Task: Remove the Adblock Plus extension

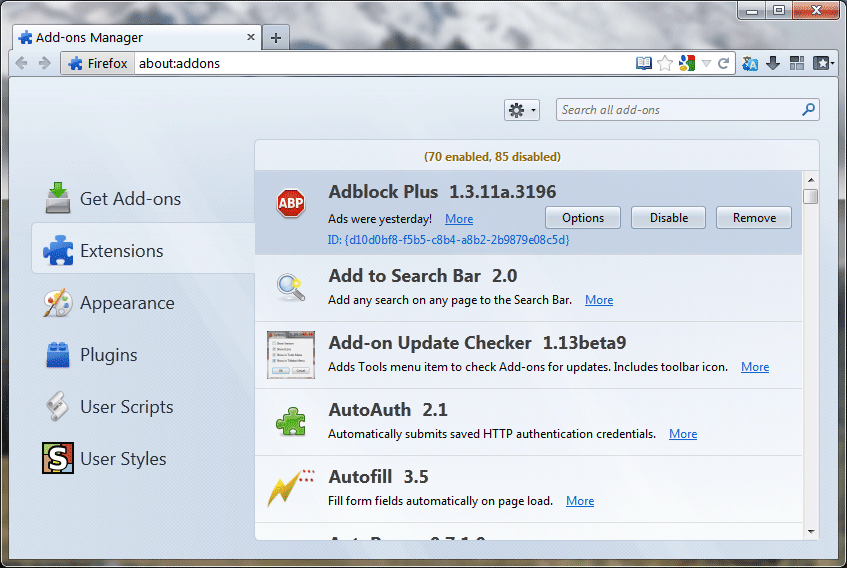Action: click(x=754, y=218)
